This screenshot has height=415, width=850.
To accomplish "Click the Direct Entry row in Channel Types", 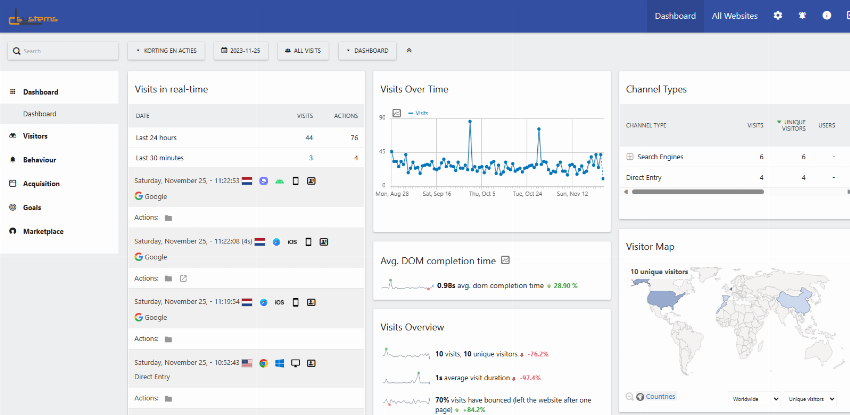I will pyautogui.click(x=735, y=177).
